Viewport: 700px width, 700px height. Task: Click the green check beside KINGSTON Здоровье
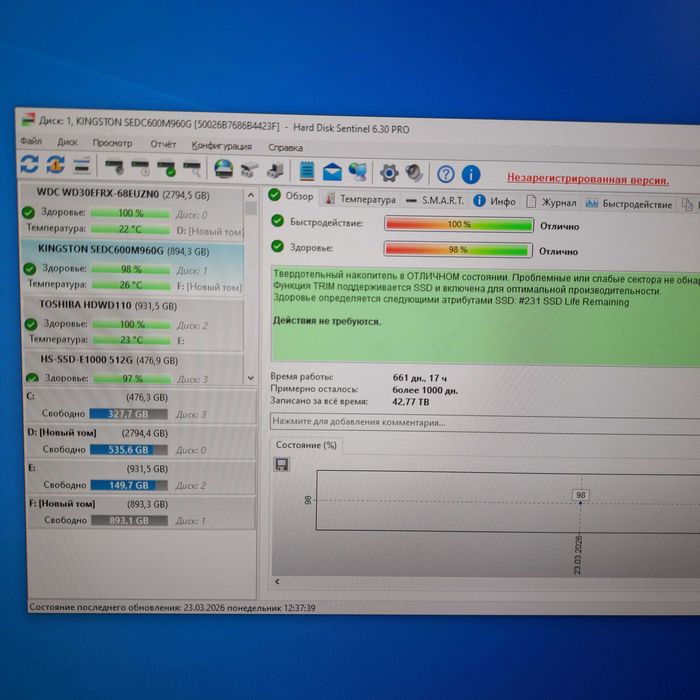[29, 269]
